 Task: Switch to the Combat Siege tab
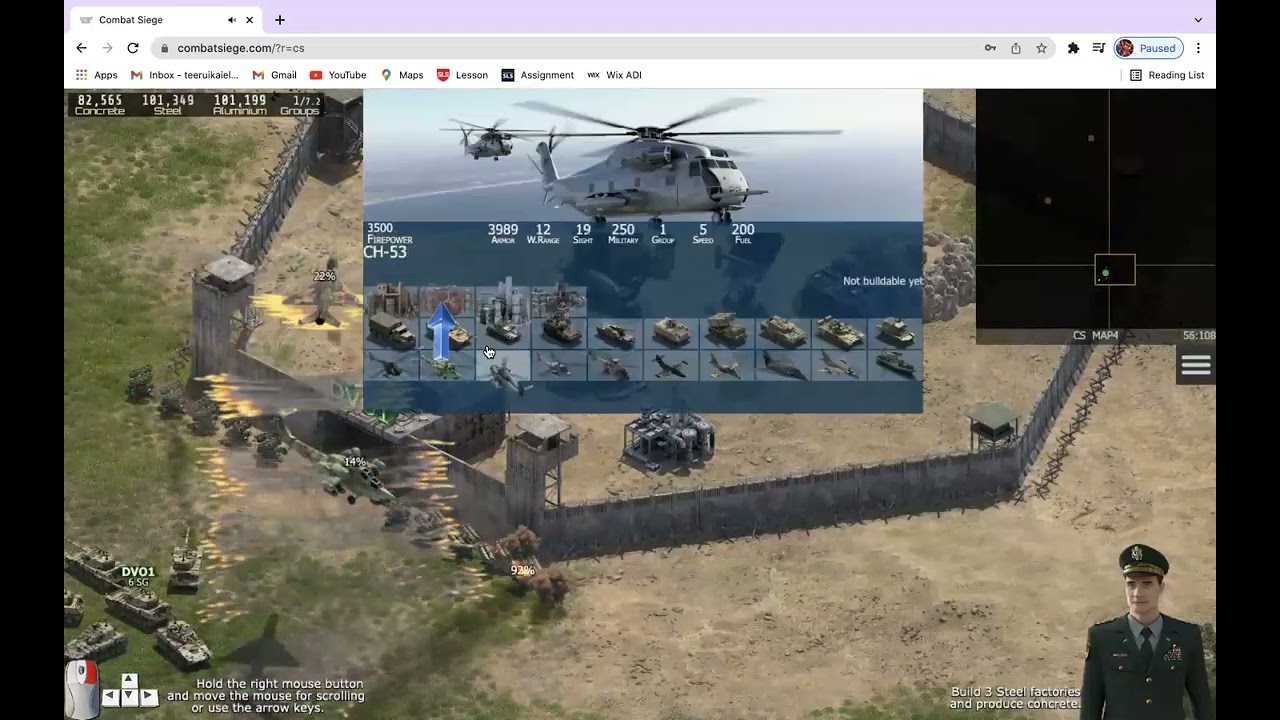166,20
